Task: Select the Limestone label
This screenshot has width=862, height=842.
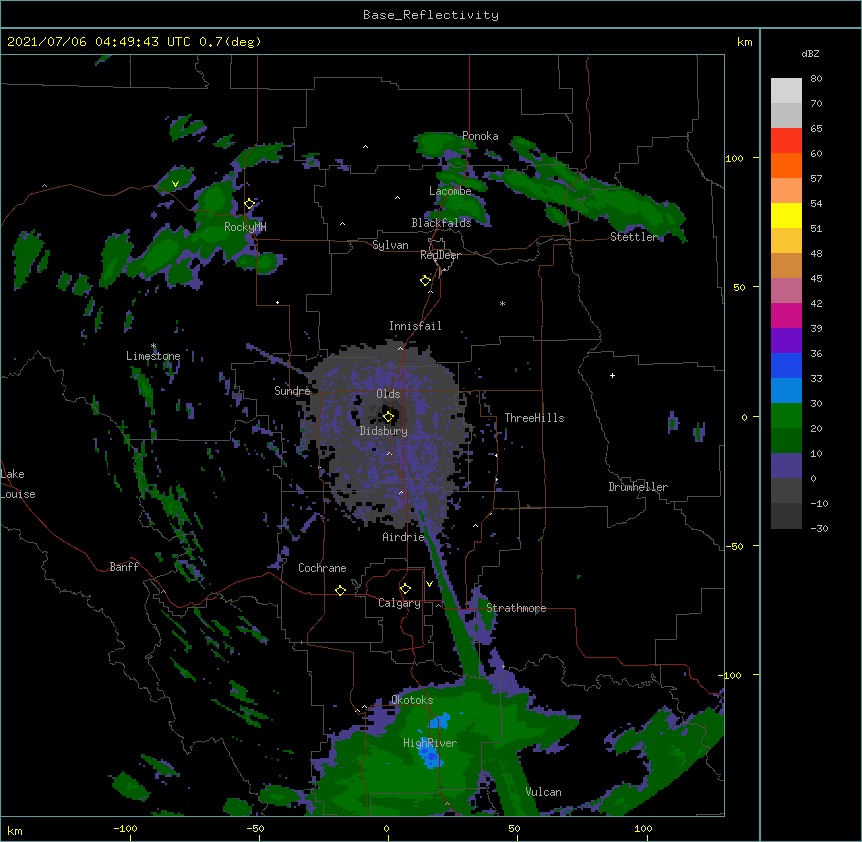Action: point(153,356)
